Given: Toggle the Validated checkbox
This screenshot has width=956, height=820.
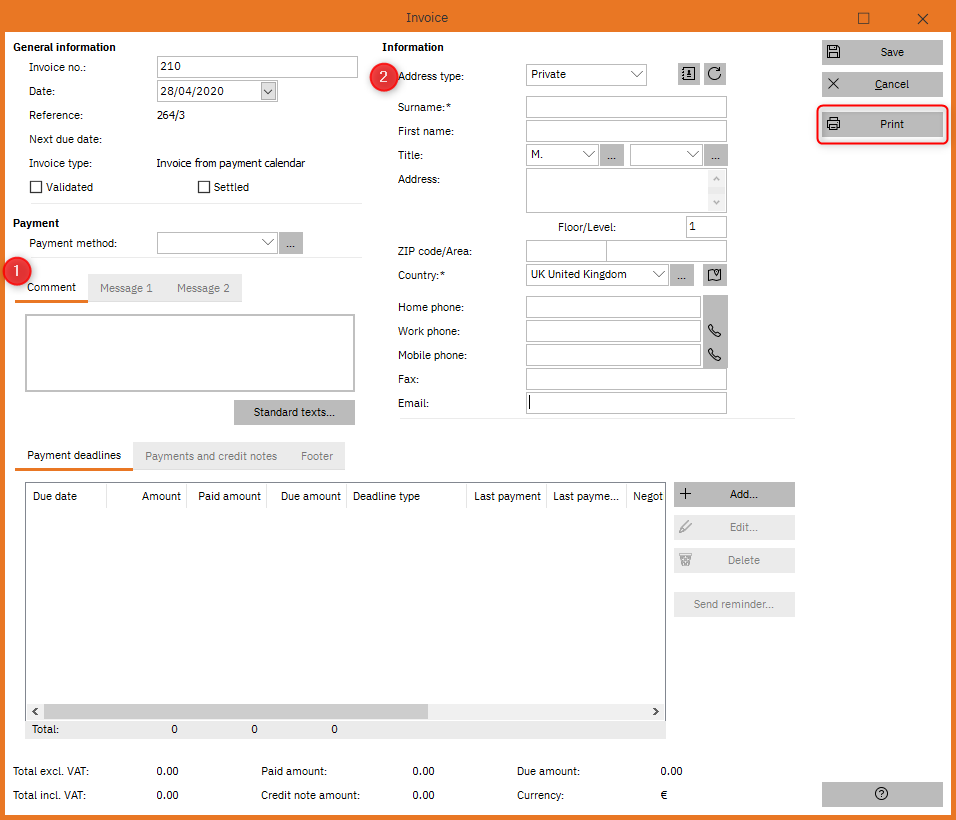Looking at the screenshot, I should pos(36,187).
